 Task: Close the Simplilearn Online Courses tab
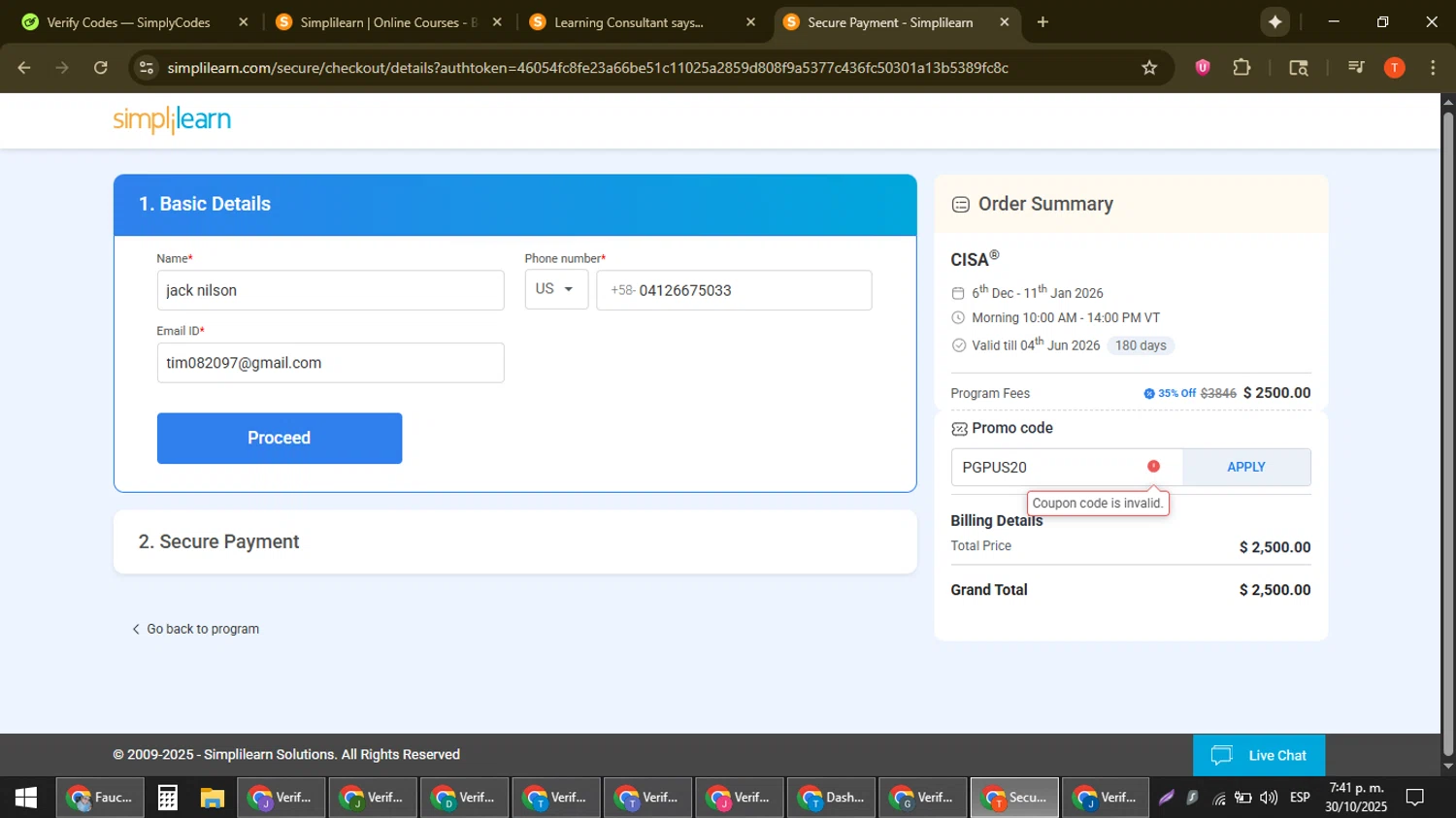tap(497, 21)
